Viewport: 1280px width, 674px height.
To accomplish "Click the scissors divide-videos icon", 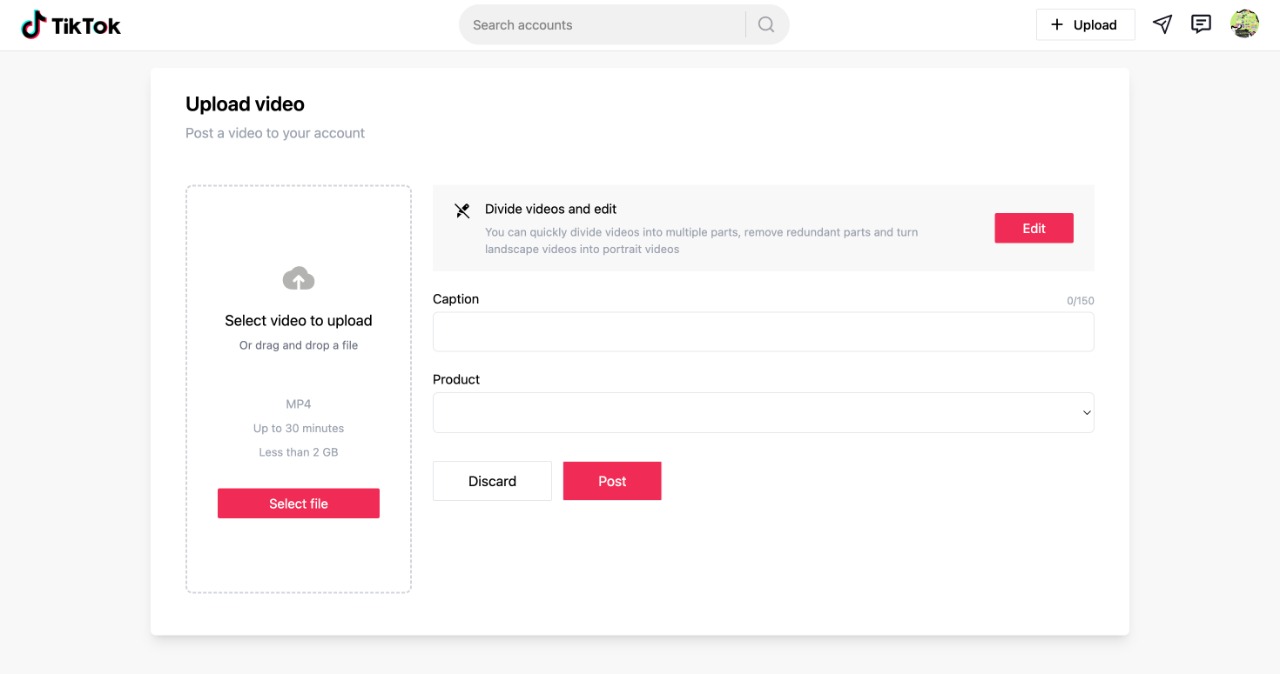I will click(461, 210).
